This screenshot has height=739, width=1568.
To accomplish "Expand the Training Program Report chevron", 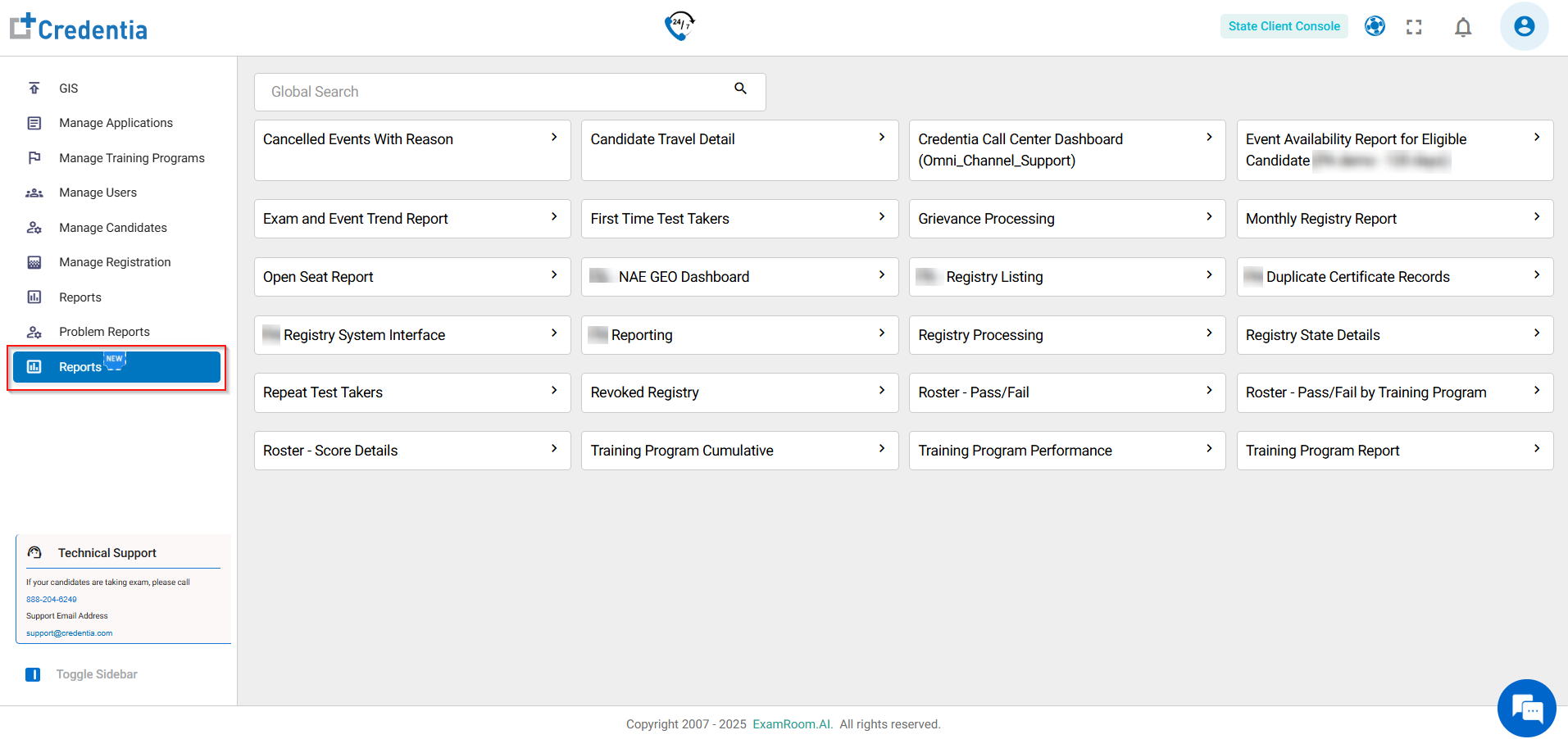I will point(1537,449).
